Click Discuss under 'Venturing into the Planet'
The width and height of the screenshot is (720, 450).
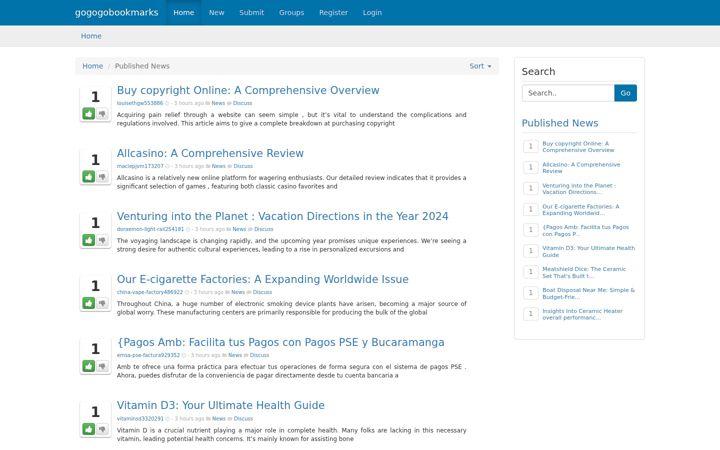point(264,229)
